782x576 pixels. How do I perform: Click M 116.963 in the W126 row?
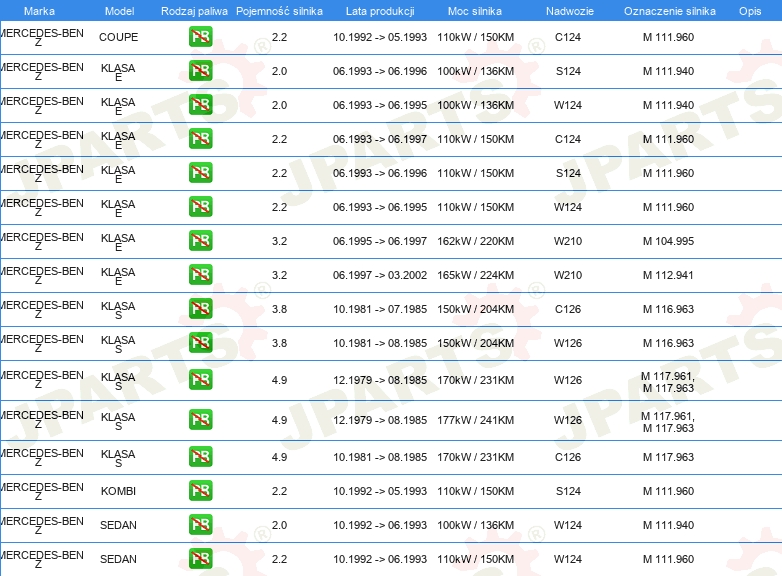(668, 343)
